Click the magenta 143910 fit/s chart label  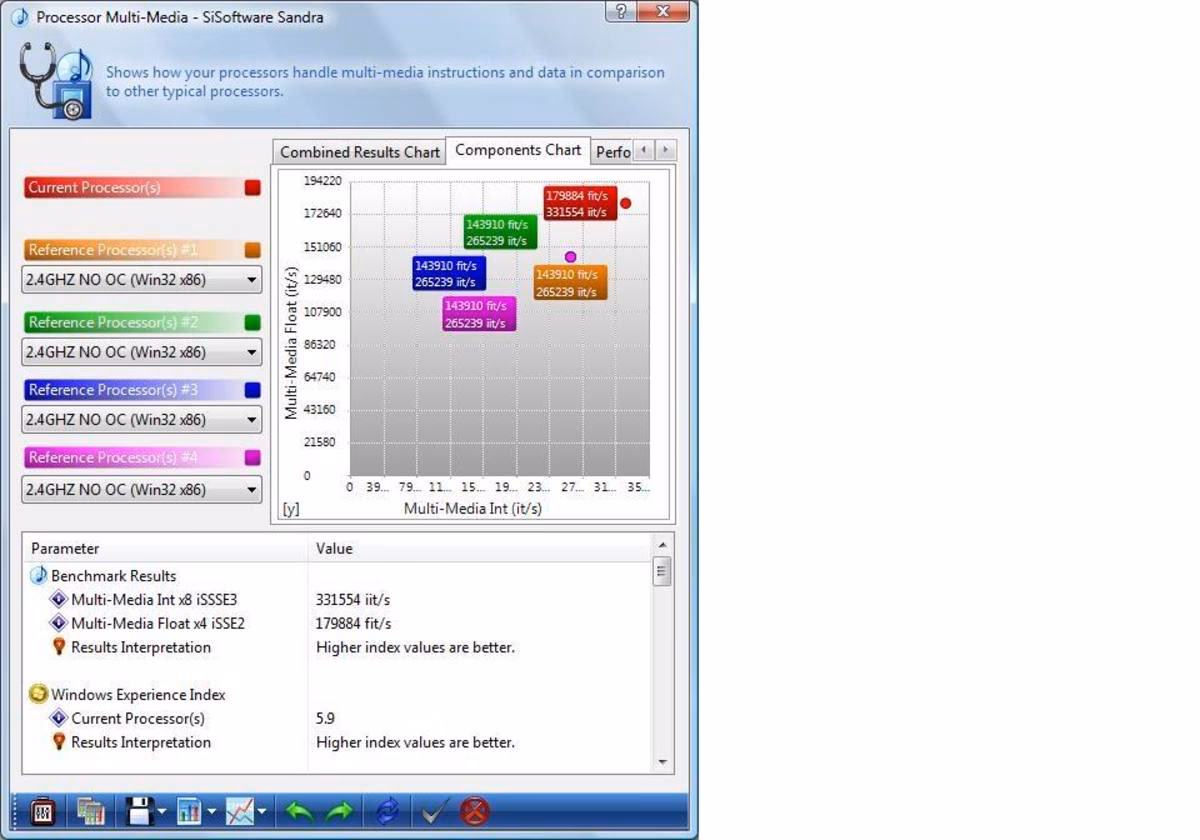479,314
